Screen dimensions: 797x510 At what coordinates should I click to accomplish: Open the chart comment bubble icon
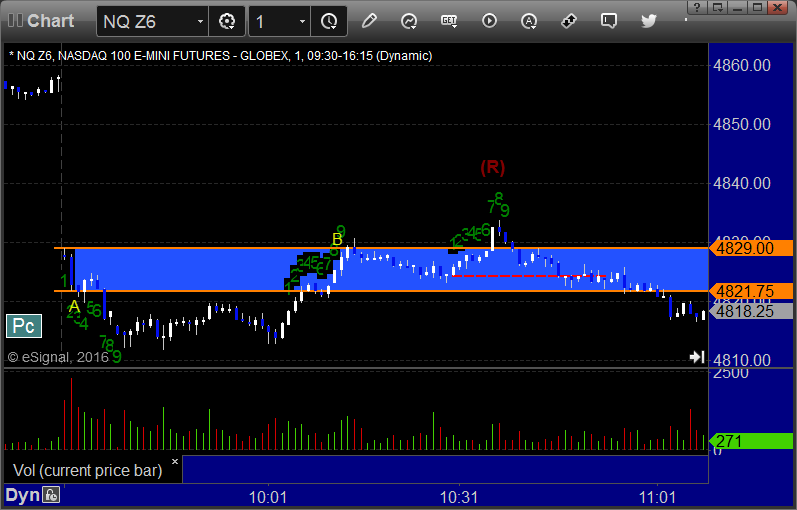pos(608,21)
